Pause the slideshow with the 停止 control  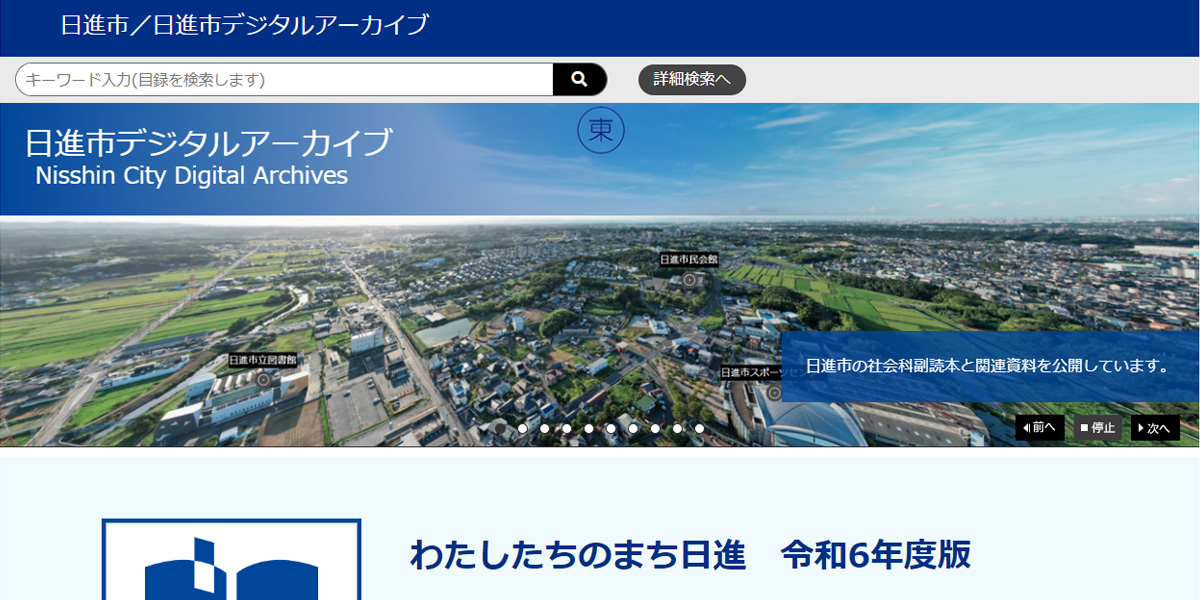tap(1097, 427)
